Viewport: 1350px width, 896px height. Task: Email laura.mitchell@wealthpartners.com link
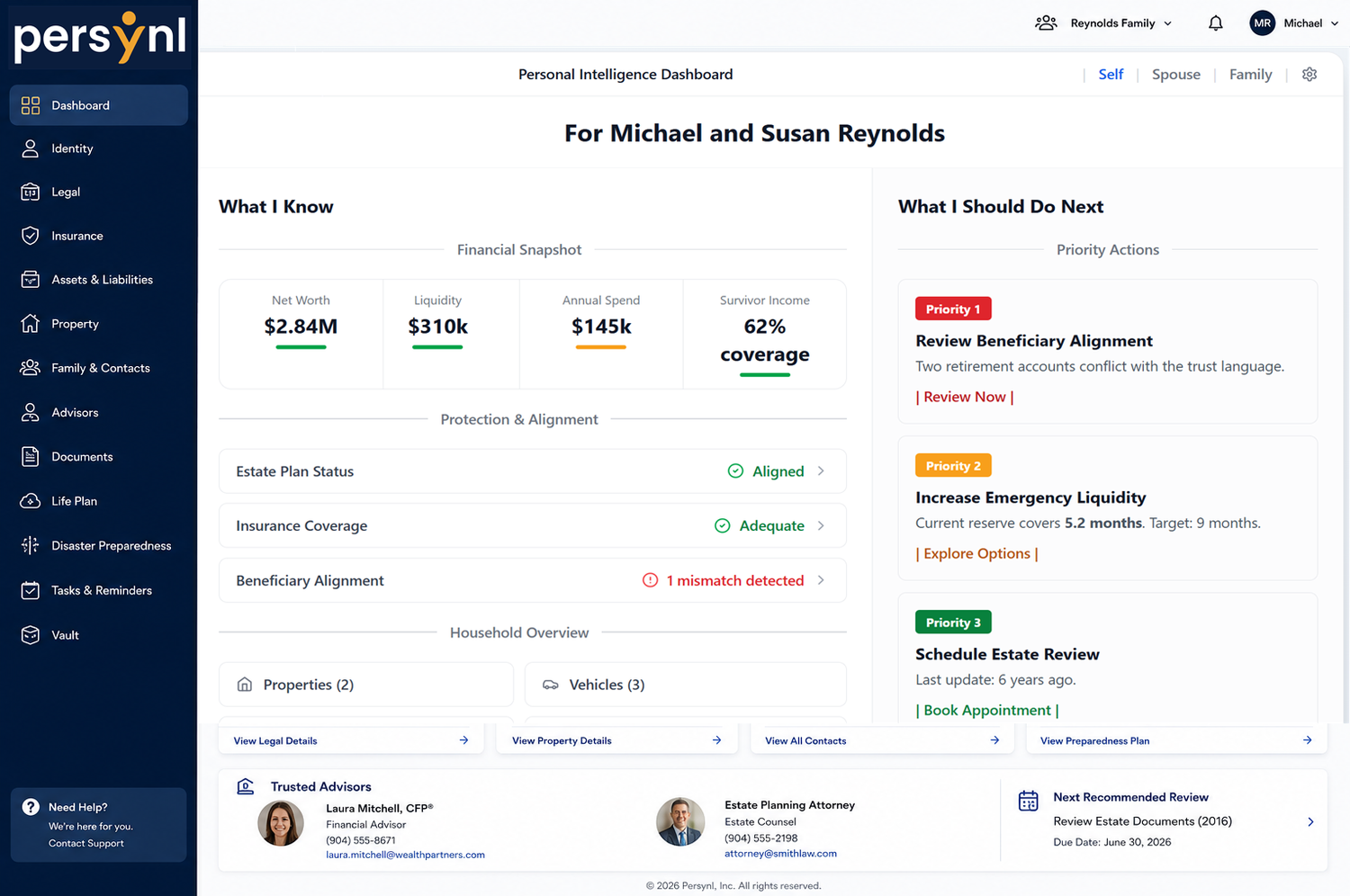[x=405, y=855]
